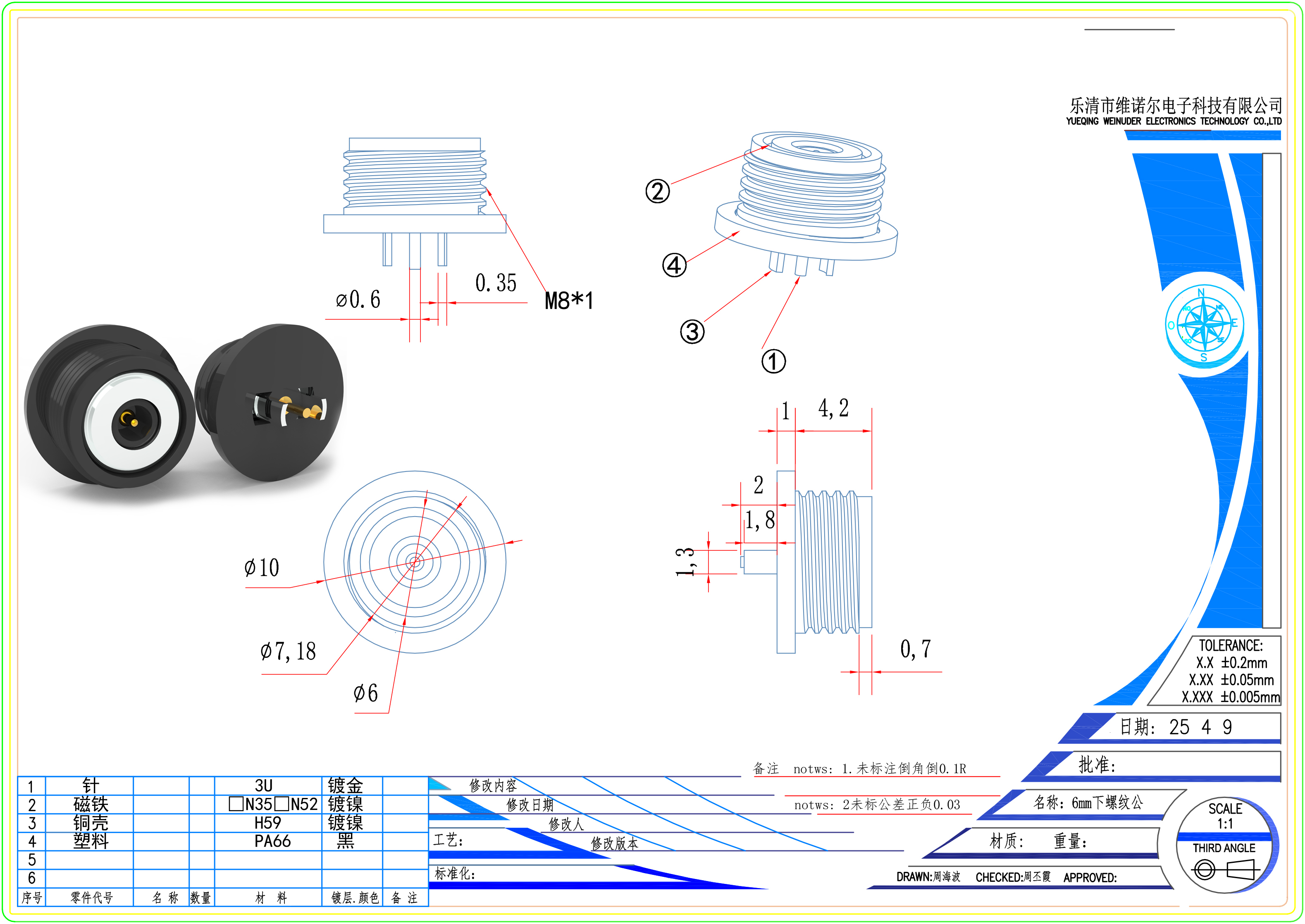Click the 名称 6mm下螺纹公 title field
The width and height of the screenshot is (1305, 924).
[1088, 803]
